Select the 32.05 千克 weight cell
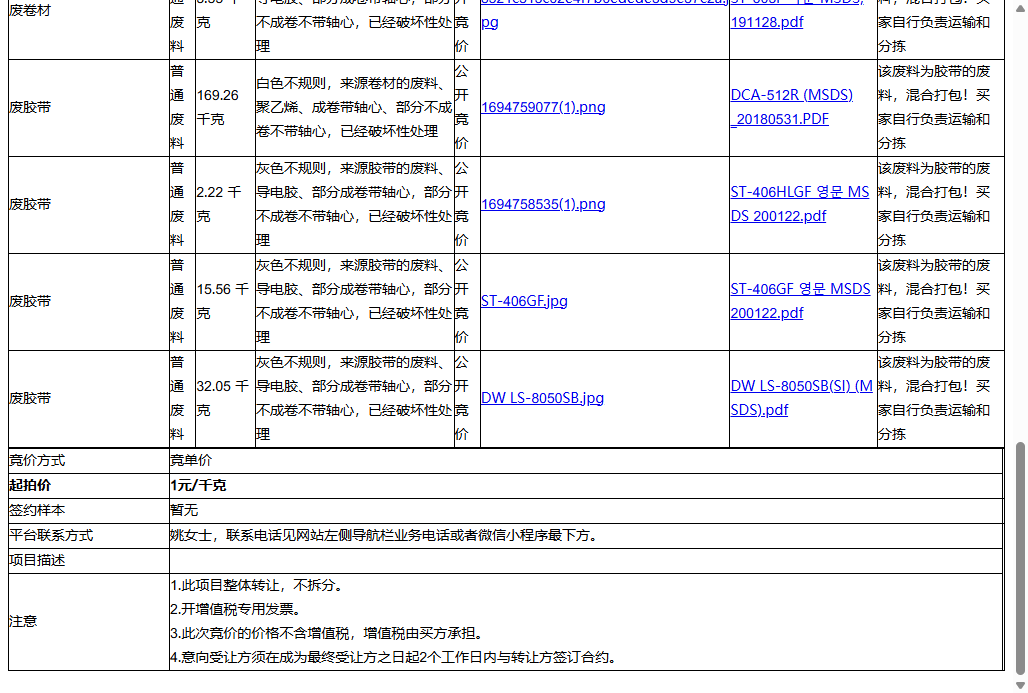 tap(226, 399)
